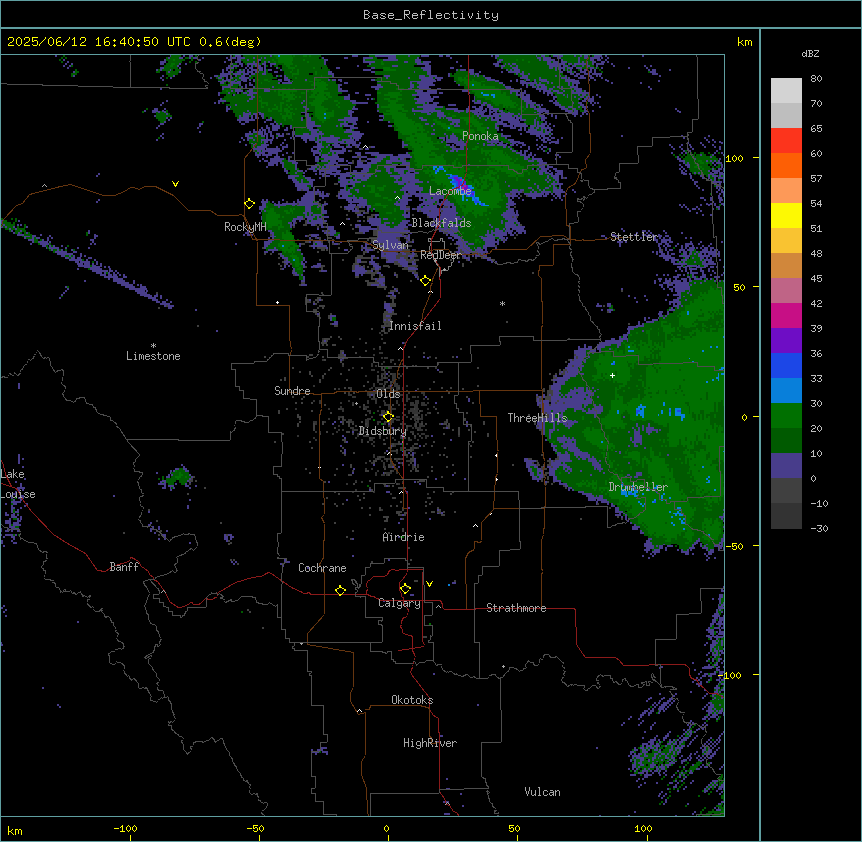Image resolution: width=862 pixels, height=842 pixels.
Task: Click the Ponoka city label
Action: tap(480, 136)
